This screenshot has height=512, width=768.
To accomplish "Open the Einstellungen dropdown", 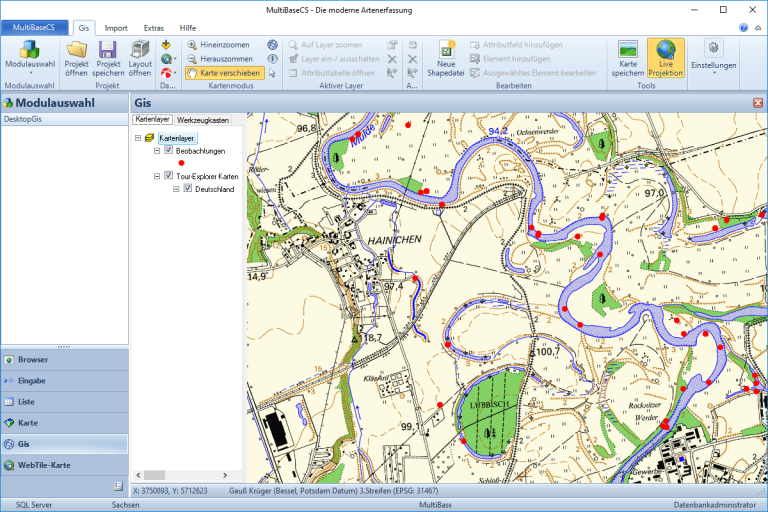I will (x=714, y=58).
